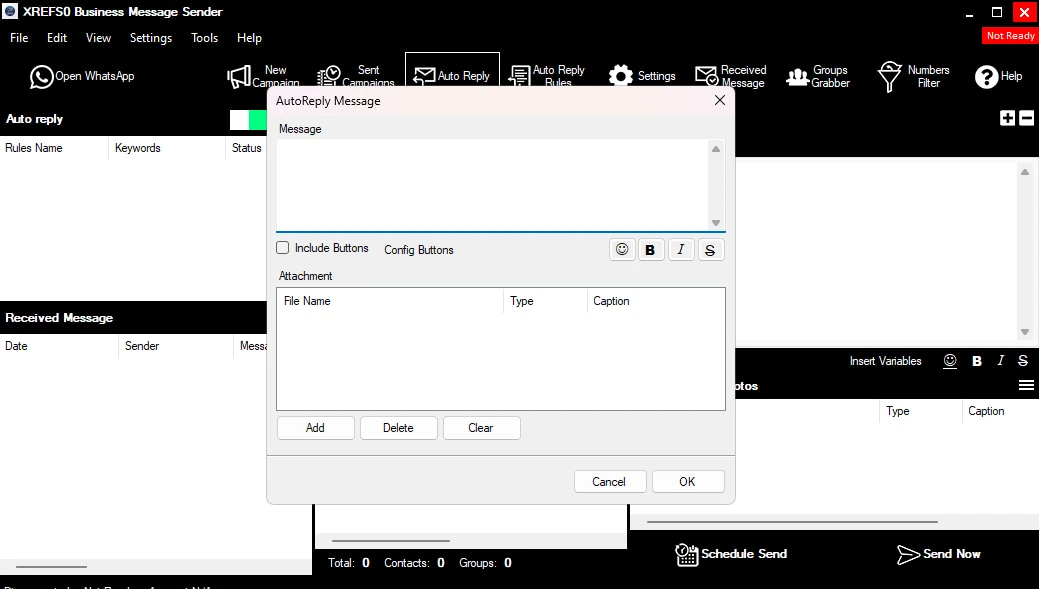Apply bold in AutoReply Message dialog
1039x589 pixels.
(x=650, y=250)
